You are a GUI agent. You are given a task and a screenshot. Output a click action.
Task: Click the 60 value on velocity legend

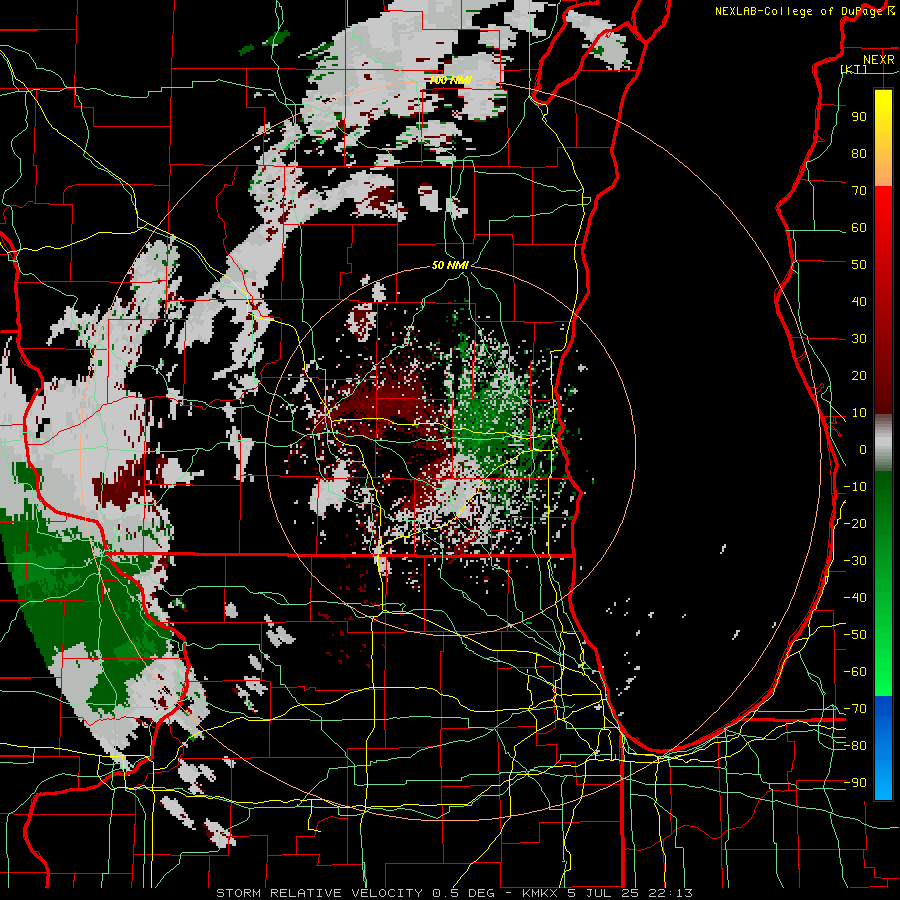(x=859, y=227)
